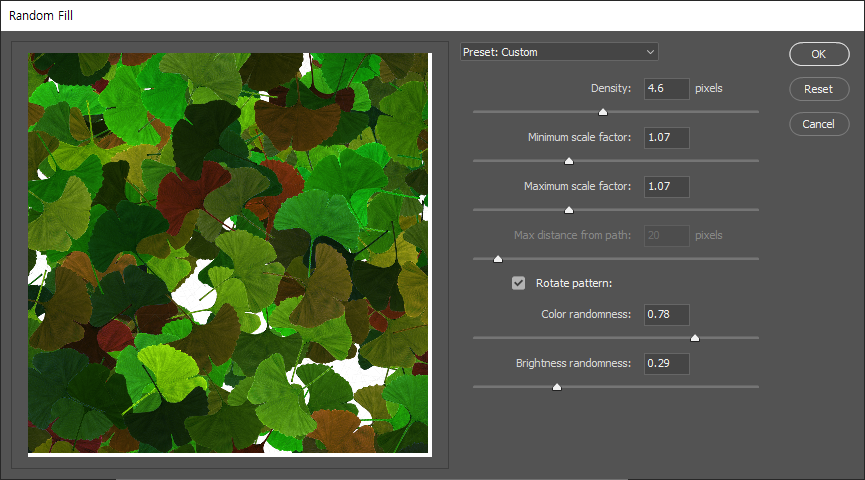Screen dimensions: 865x480
Task: Cancel the Random Fill dialog
Action: pos(819,124)
